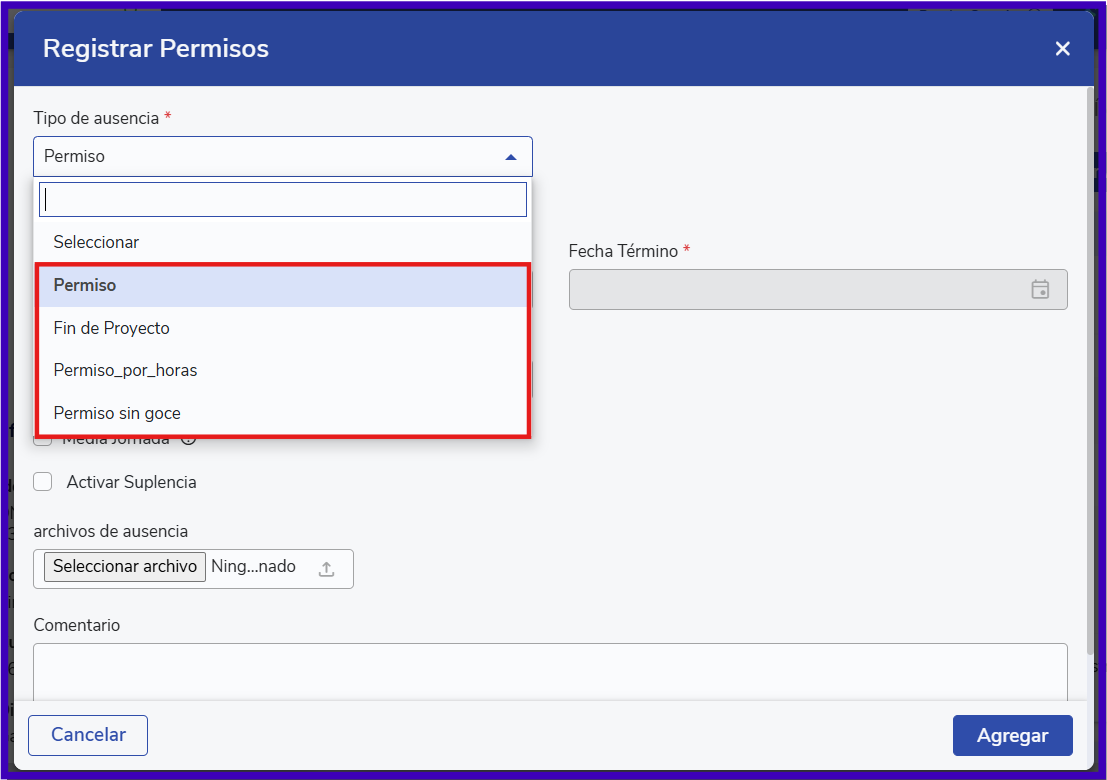The height and width of the screenshot is (780, 1107).
Task: Choose Permiso sin goce option
Action: point(117,413)
